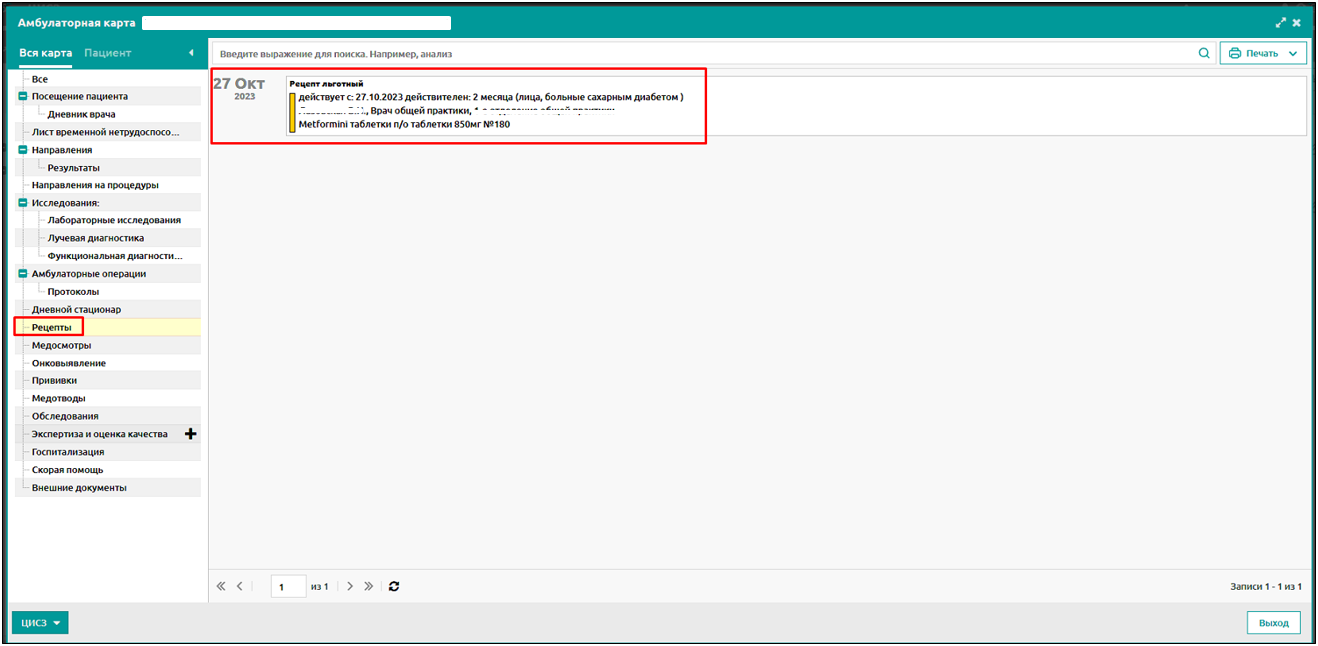Click the yellow status marker on recipe
This screenshot has height=646, width=1318.
pyautogui.click(x=293, y=112)
